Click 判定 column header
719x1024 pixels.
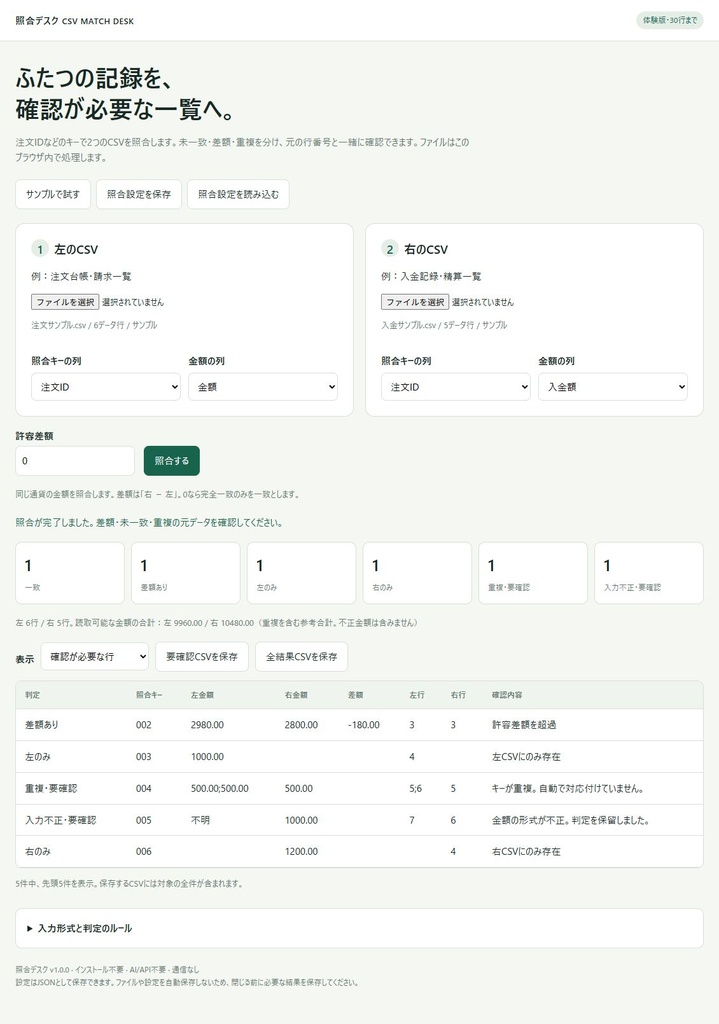pyautogui.click(x=33, y=695)
